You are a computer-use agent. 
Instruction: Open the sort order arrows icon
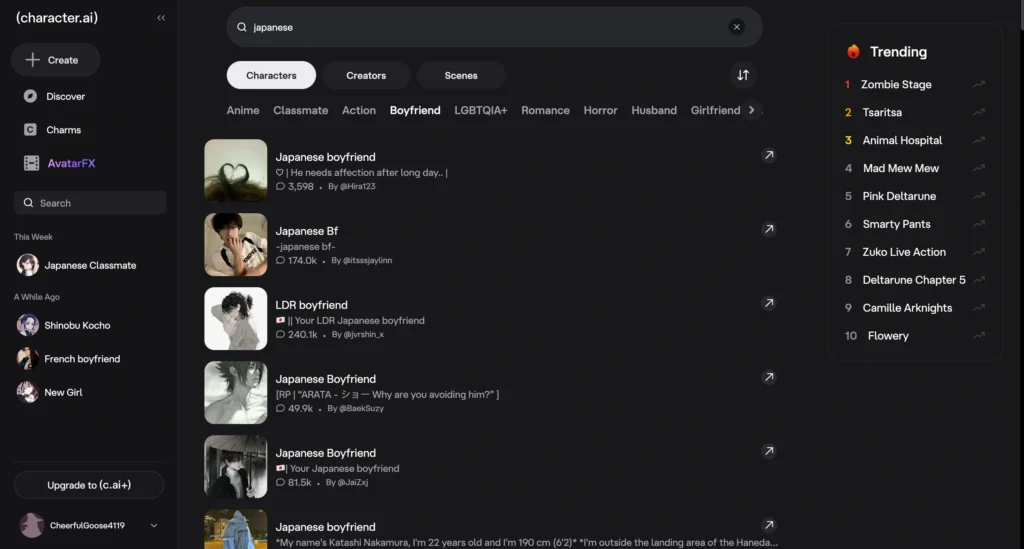pyautogui.click(x=743, y=75)
